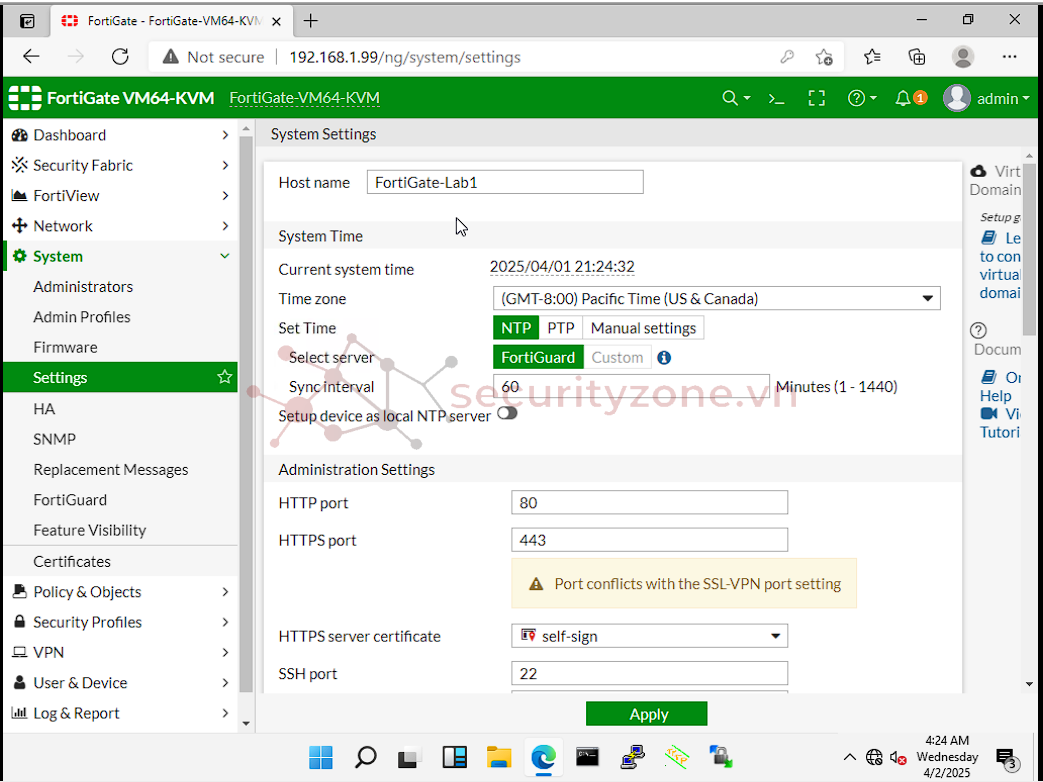Click the Host name input field
The width and height of the screenshot is (1043, 782).
coord(505,182)
